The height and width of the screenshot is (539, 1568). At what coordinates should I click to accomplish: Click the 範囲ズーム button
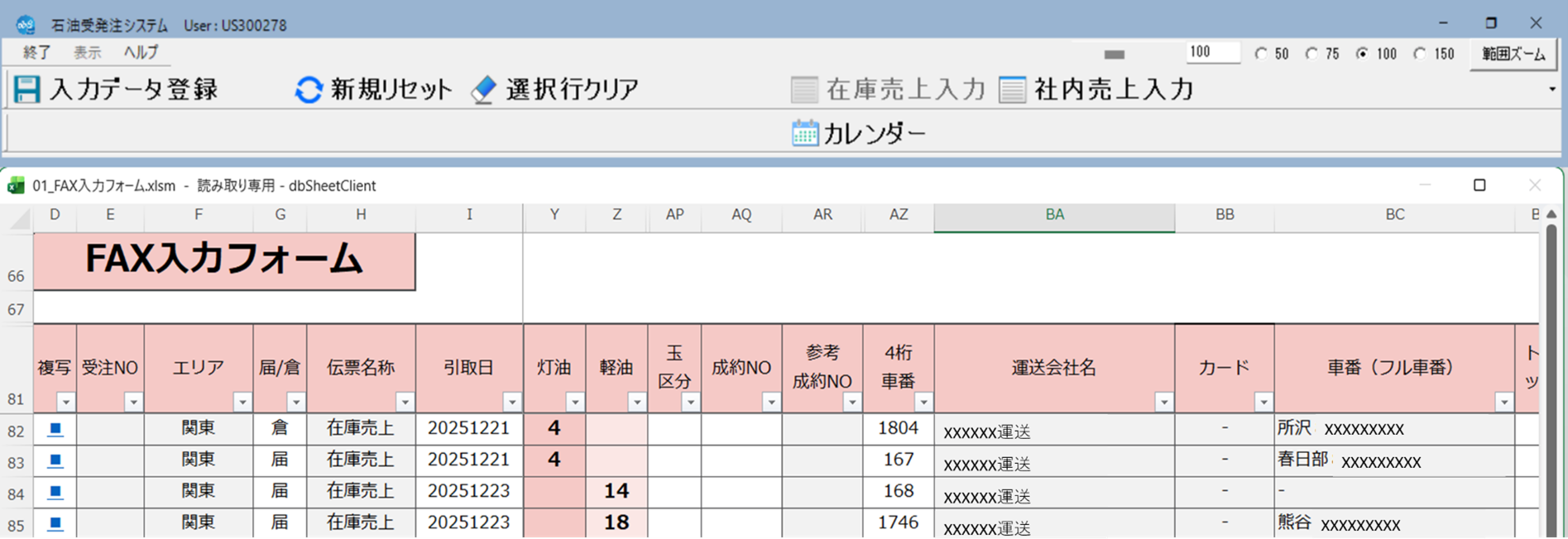pyautogui.click(x=1513, y=55)
